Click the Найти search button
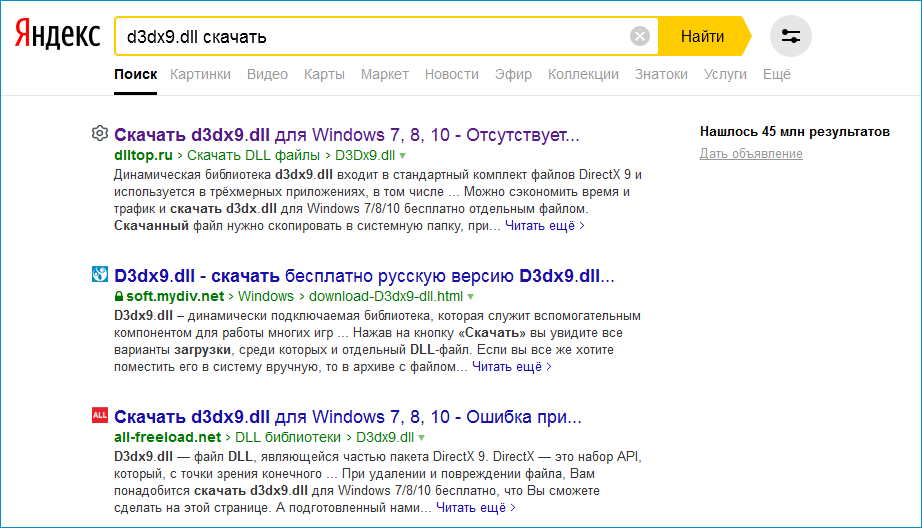This screenshot has height=528, width=922. point(703,36)
